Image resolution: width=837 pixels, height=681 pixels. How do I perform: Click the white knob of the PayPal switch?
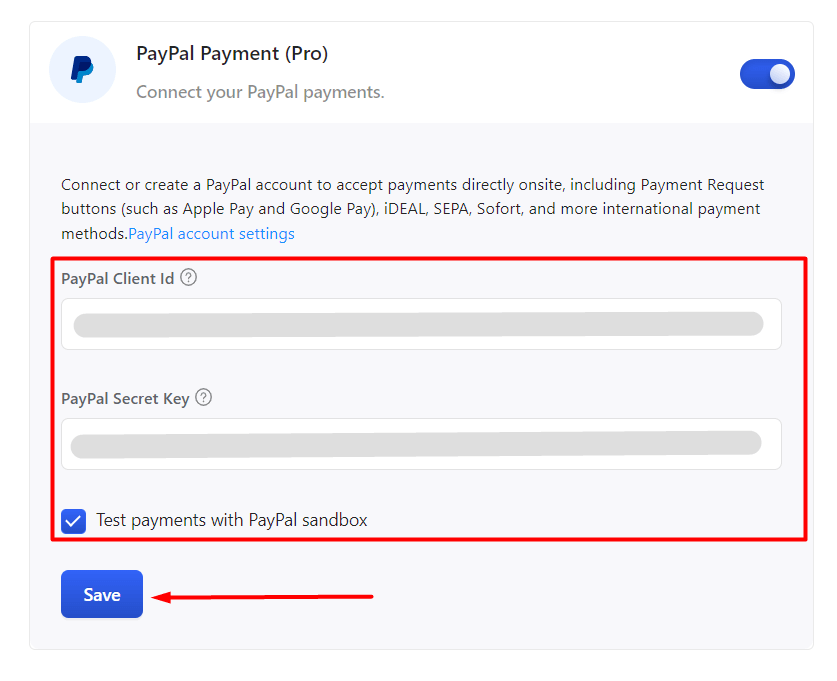click(x=780, y=74)
